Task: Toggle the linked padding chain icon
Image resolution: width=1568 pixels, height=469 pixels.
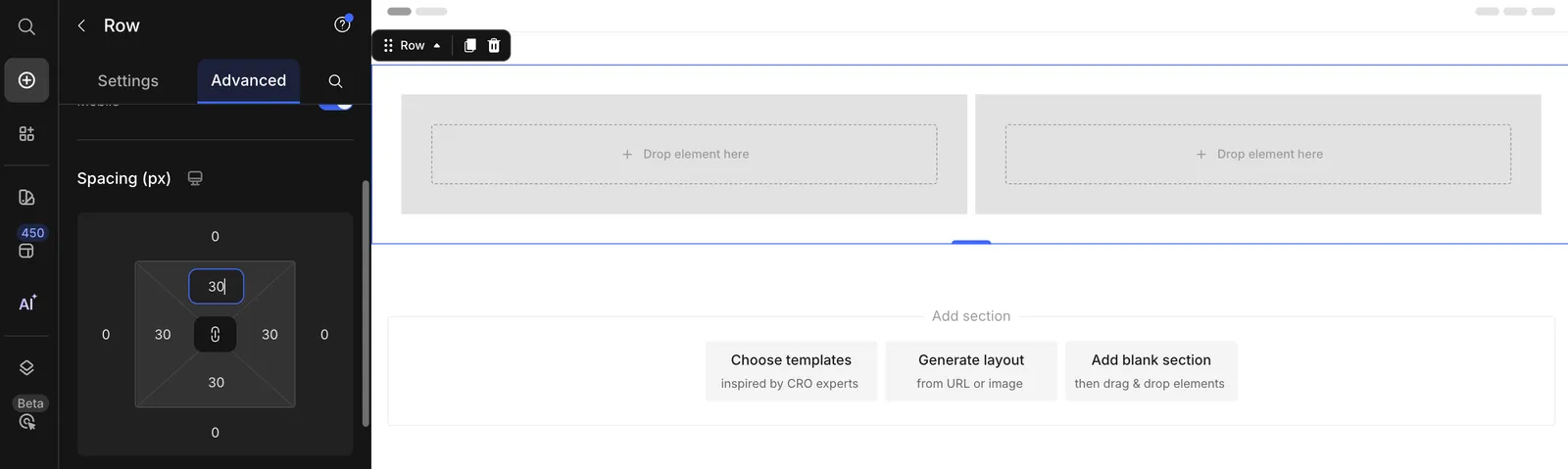Action: click(x=215, y=334)
